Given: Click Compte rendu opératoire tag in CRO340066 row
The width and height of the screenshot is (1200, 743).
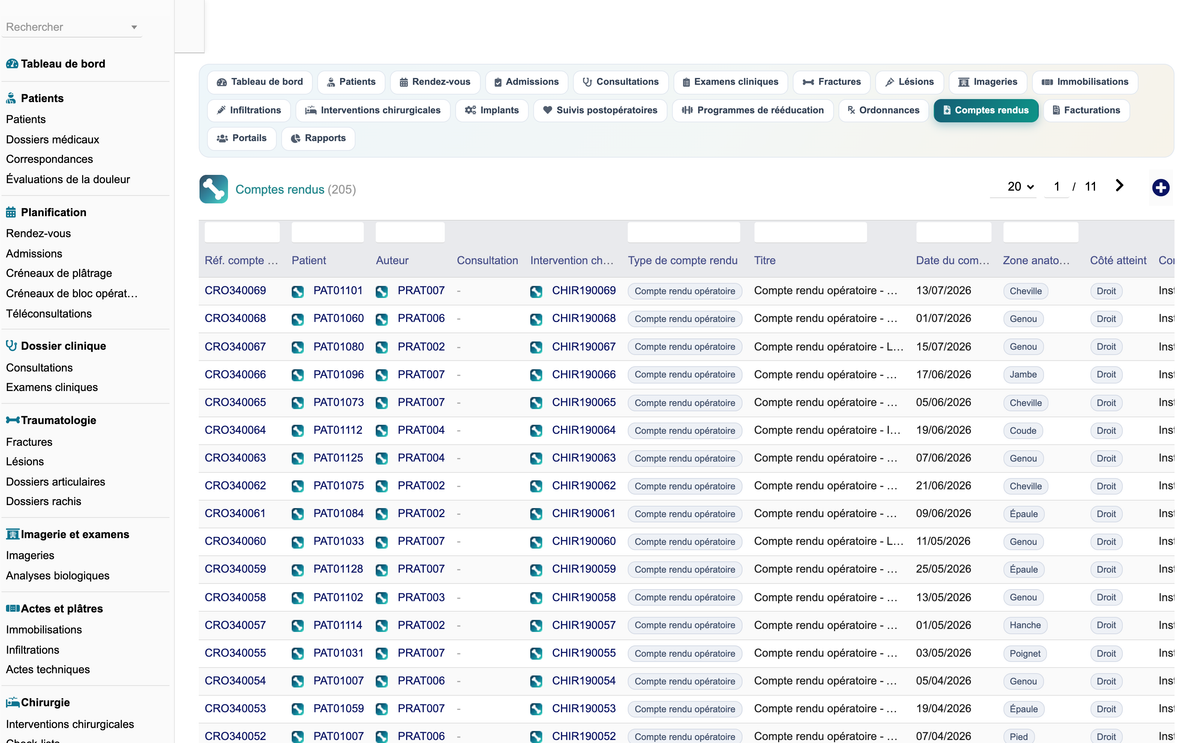Looking at the screenshot, I should [685, 375].
